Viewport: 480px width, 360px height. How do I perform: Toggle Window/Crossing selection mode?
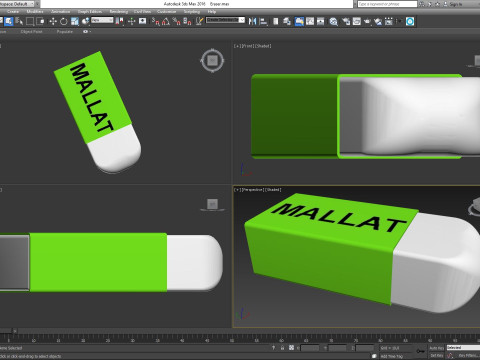40,21
